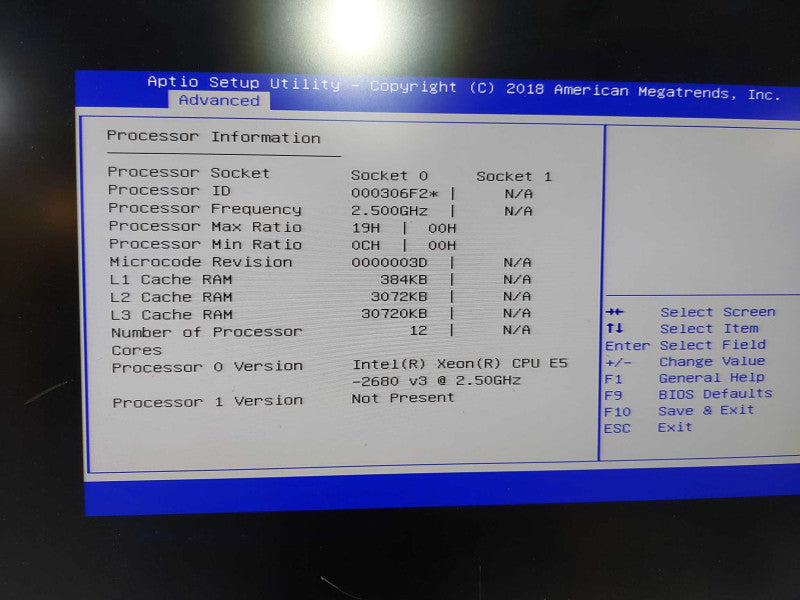Click the Processor ID label

(x=169, y=190)
